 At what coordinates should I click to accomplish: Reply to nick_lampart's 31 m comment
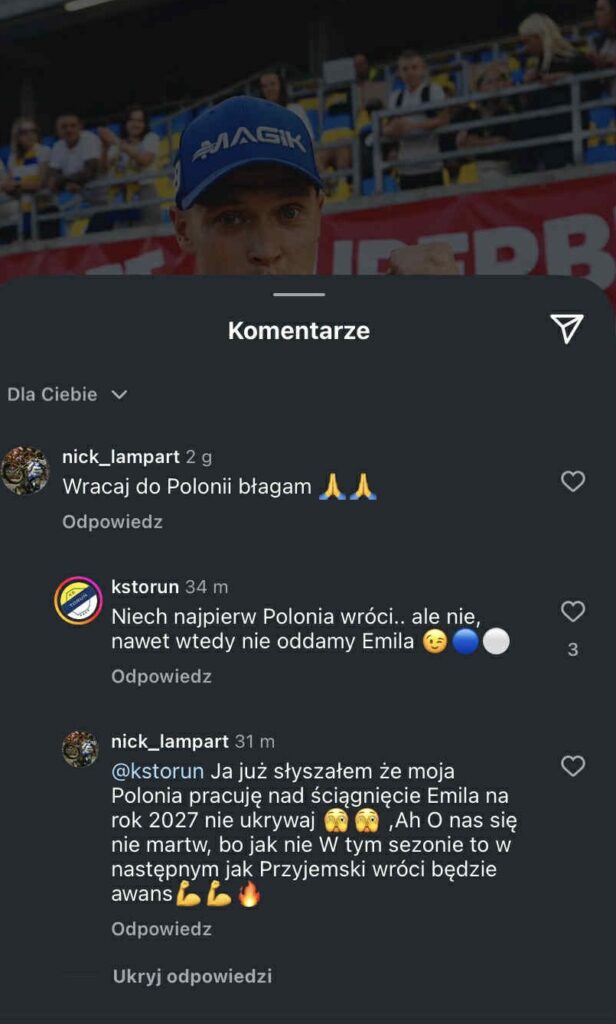tap(161, 929)
